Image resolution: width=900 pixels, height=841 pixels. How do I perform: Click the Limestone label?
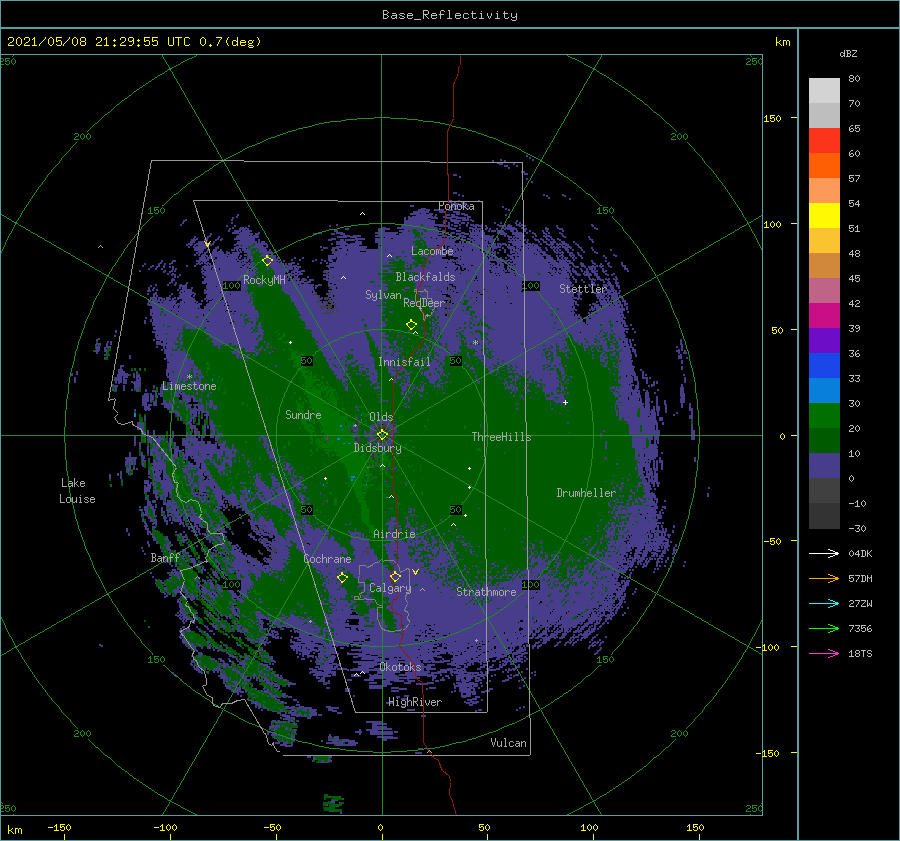[189, 386]
